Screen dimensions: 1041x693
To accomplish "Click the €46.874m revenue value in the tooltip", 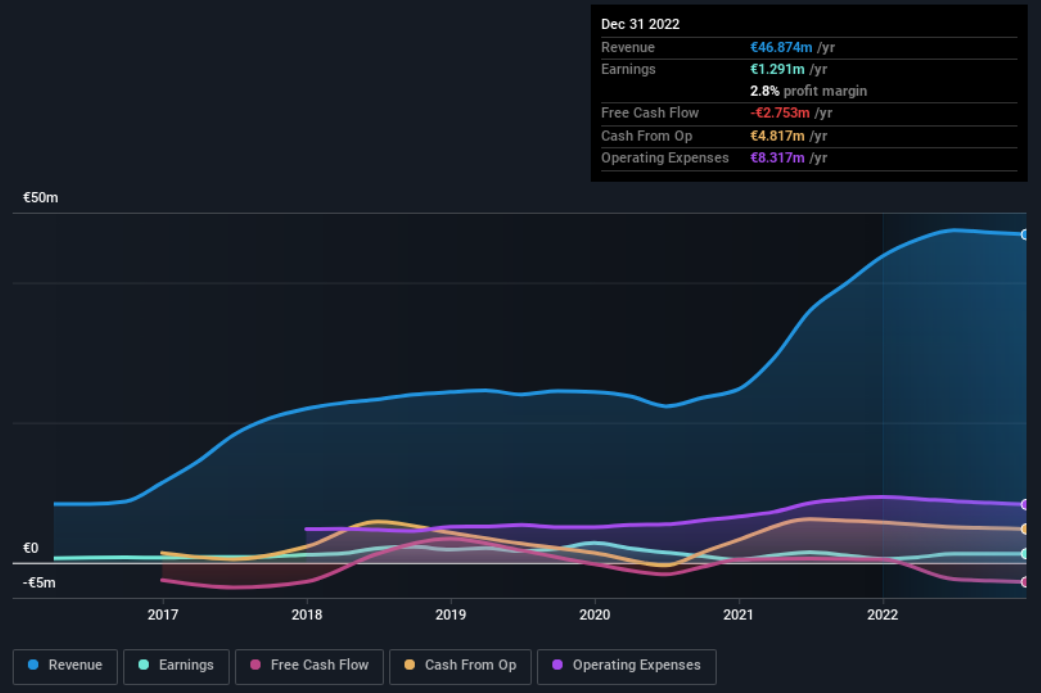I will coord(783,48).
